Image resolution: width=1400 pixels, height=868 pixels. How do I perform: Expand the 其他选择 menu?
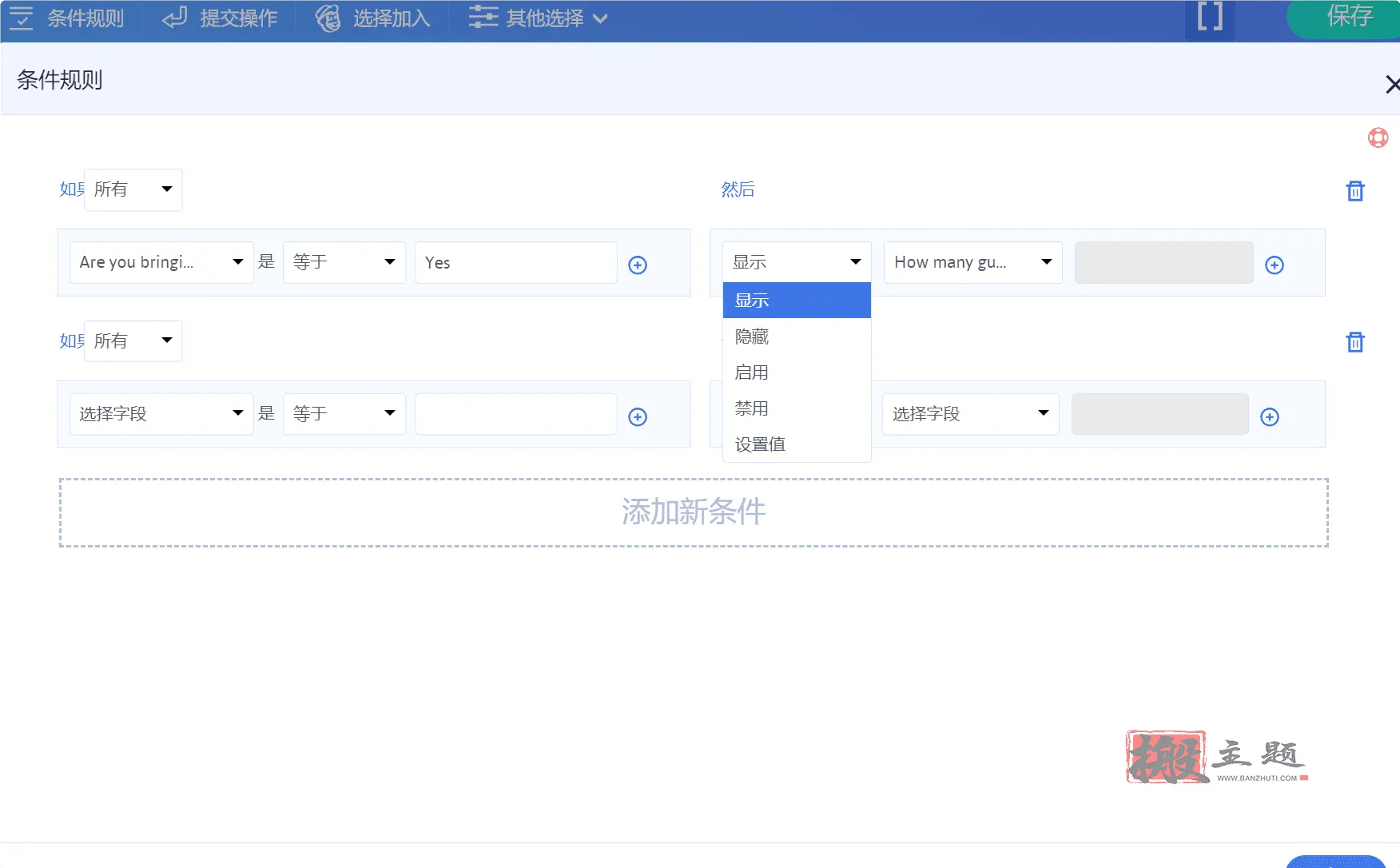pos(539,18)
